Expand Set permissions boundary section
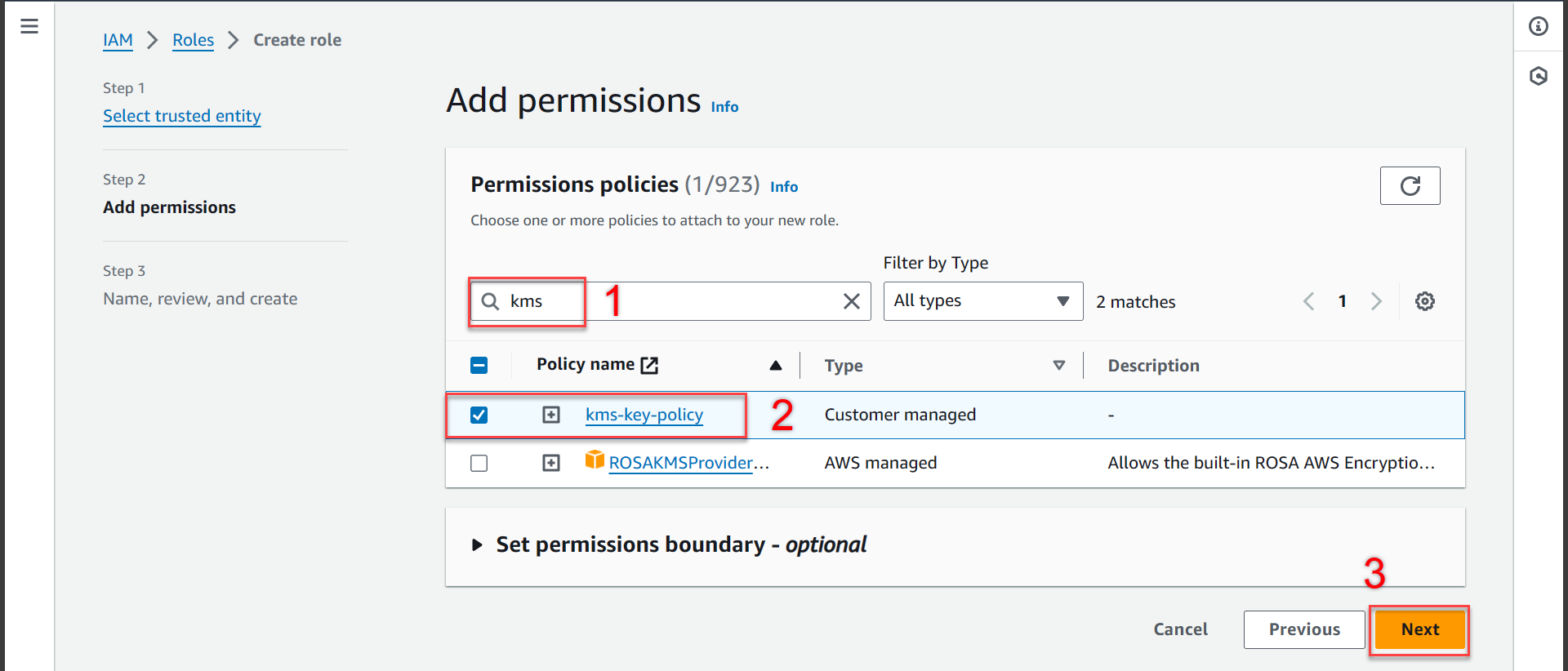This screenshot has height=671, width=1568. tap(477, 545)
